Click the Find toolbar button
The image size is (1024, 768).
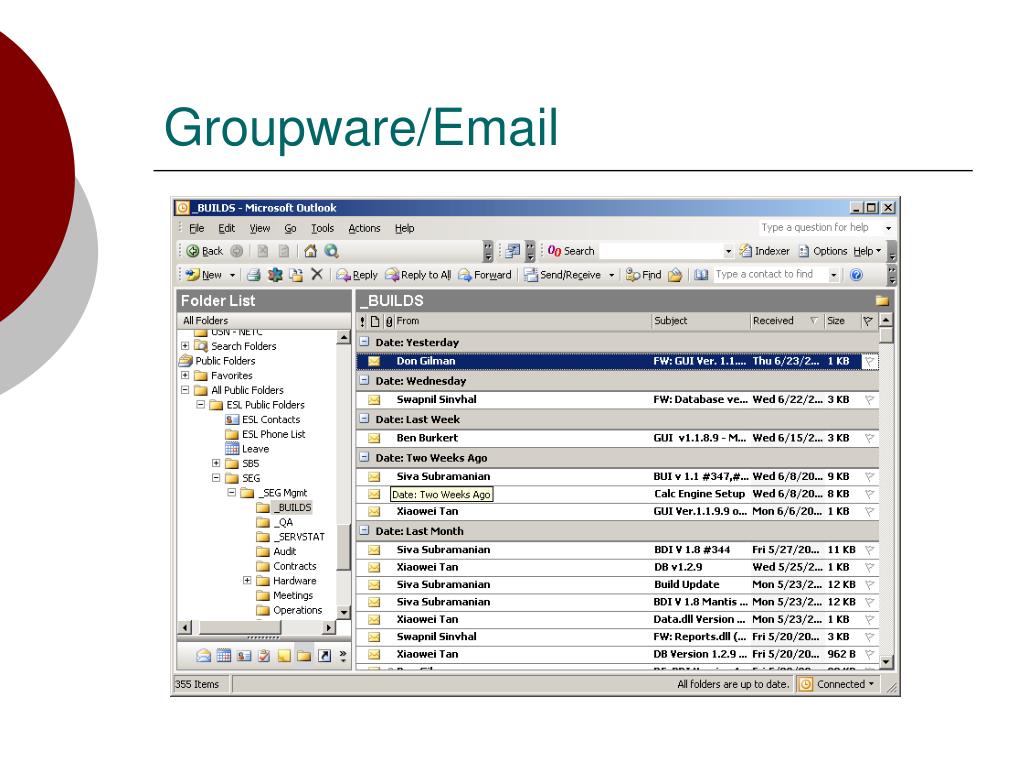tap(643, 275)
